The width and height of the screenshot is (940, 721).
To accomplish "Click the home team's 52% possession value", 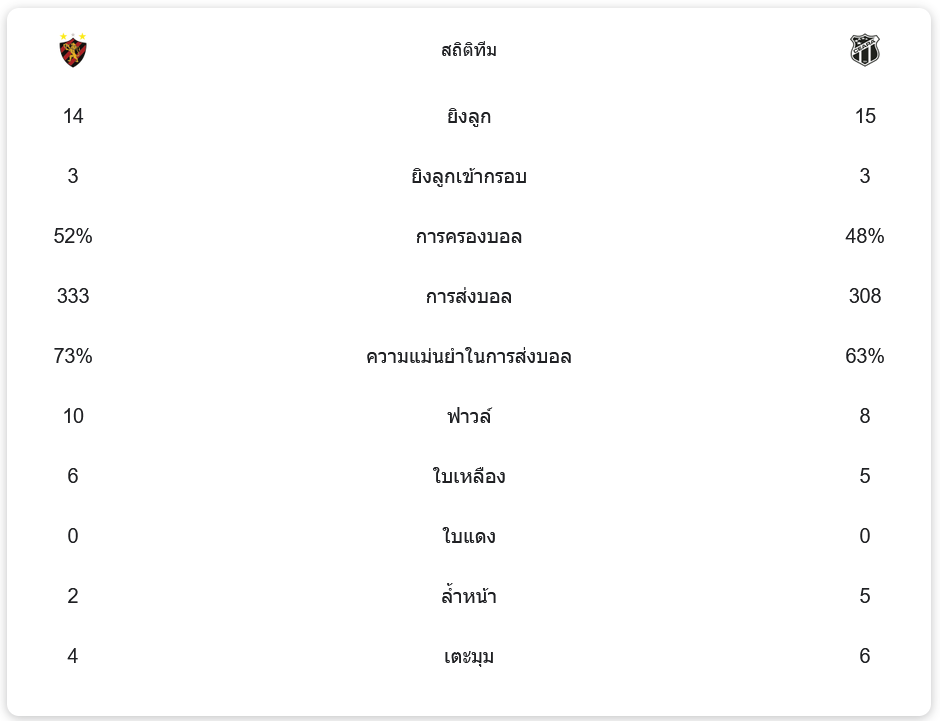I will pos(73,237).
